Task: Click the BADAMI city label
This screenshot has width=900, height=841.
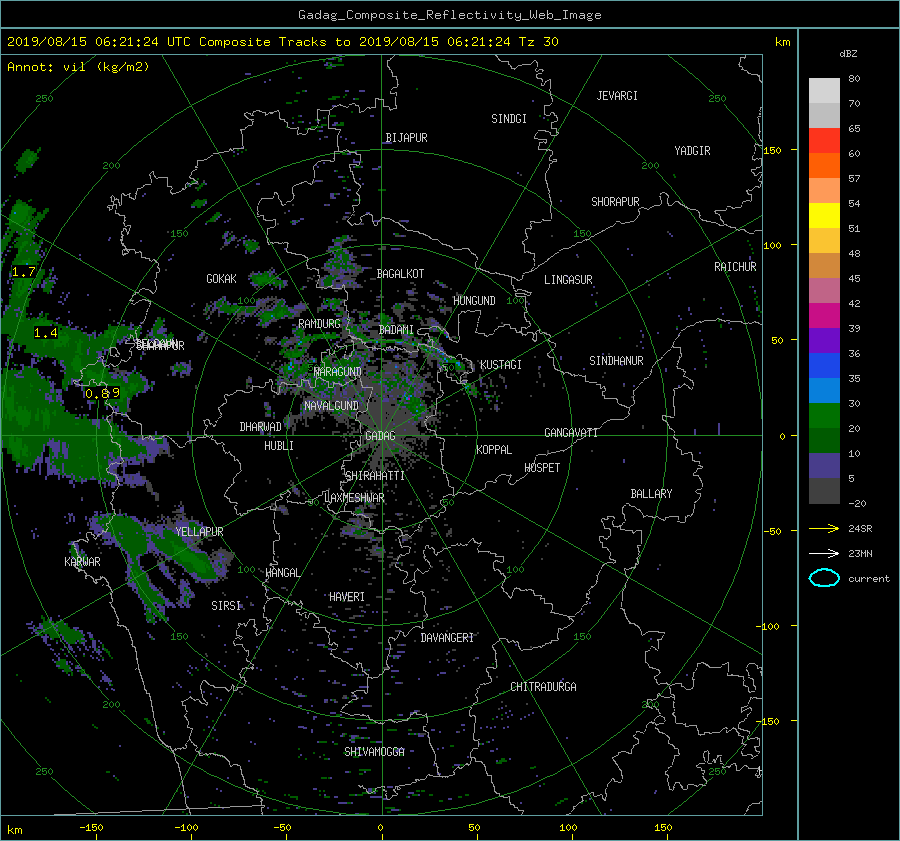Action: click(x=396, y=330)
